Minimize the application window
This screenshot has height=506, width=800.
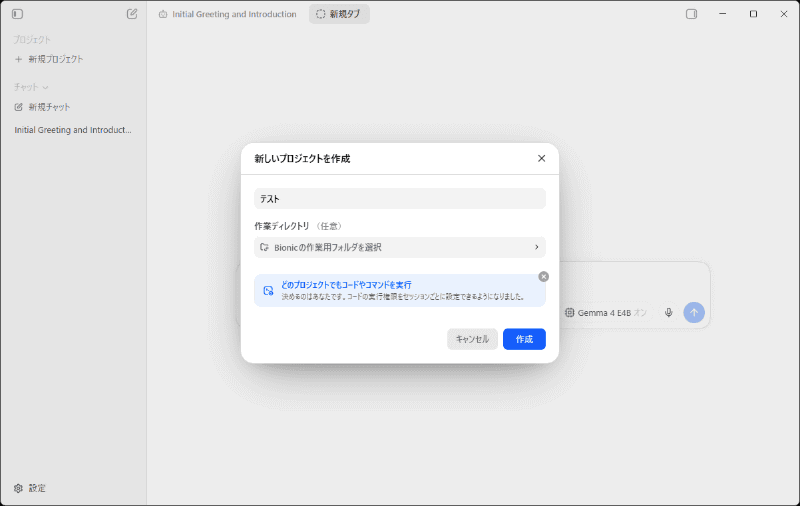[x=722, y=14]
